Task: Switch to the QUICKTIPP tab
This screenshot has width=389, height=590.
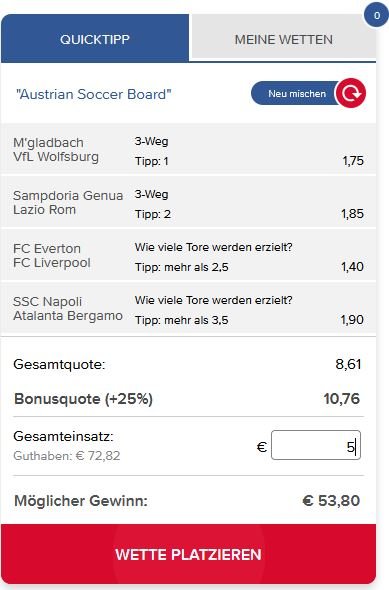Action: point(95,39)
